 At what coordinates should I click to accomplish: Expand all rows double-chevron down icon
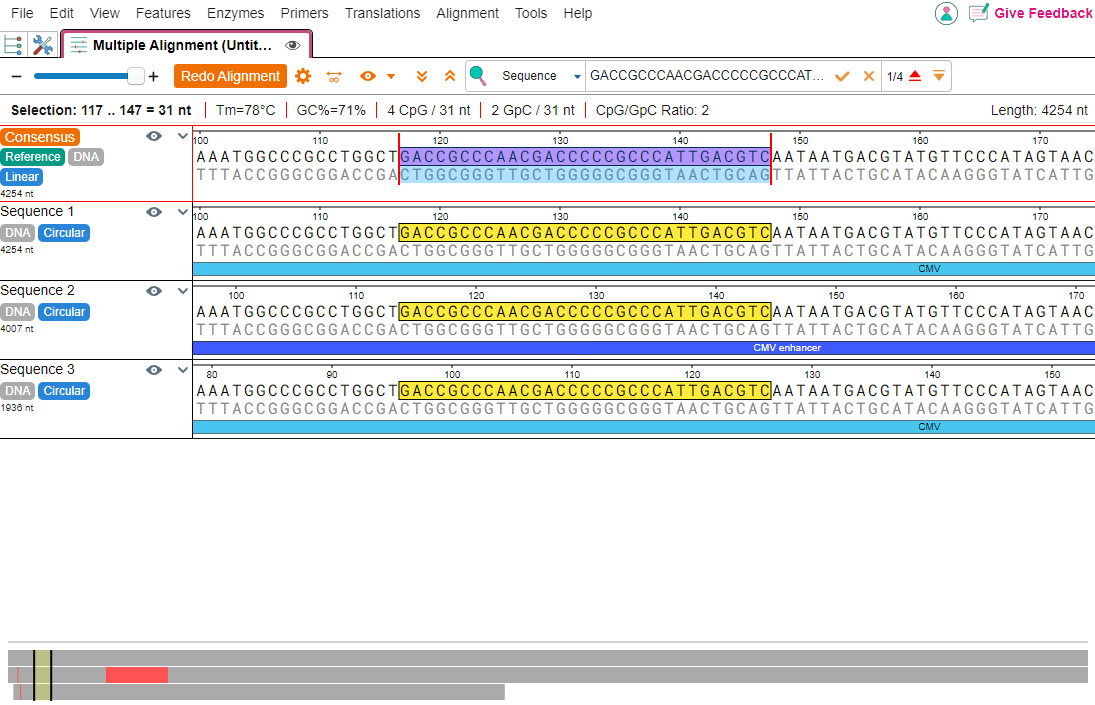[x=422, y=76]
